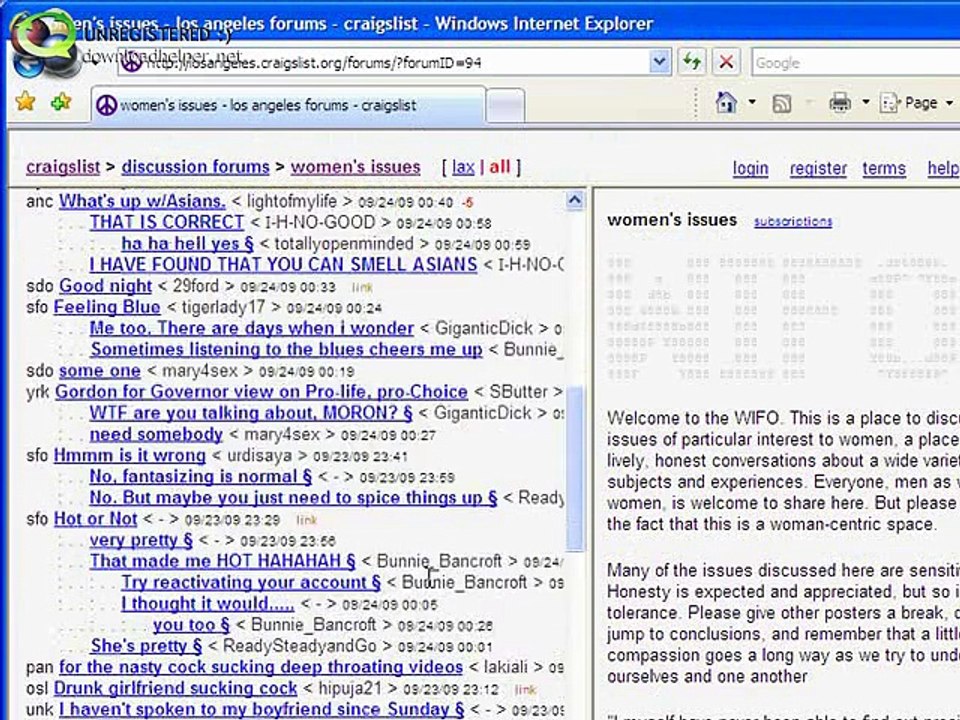This screenshot has width=960, height=720.
Task: Open the Feeling Blue thread
Action: click(x=107, y=307)
